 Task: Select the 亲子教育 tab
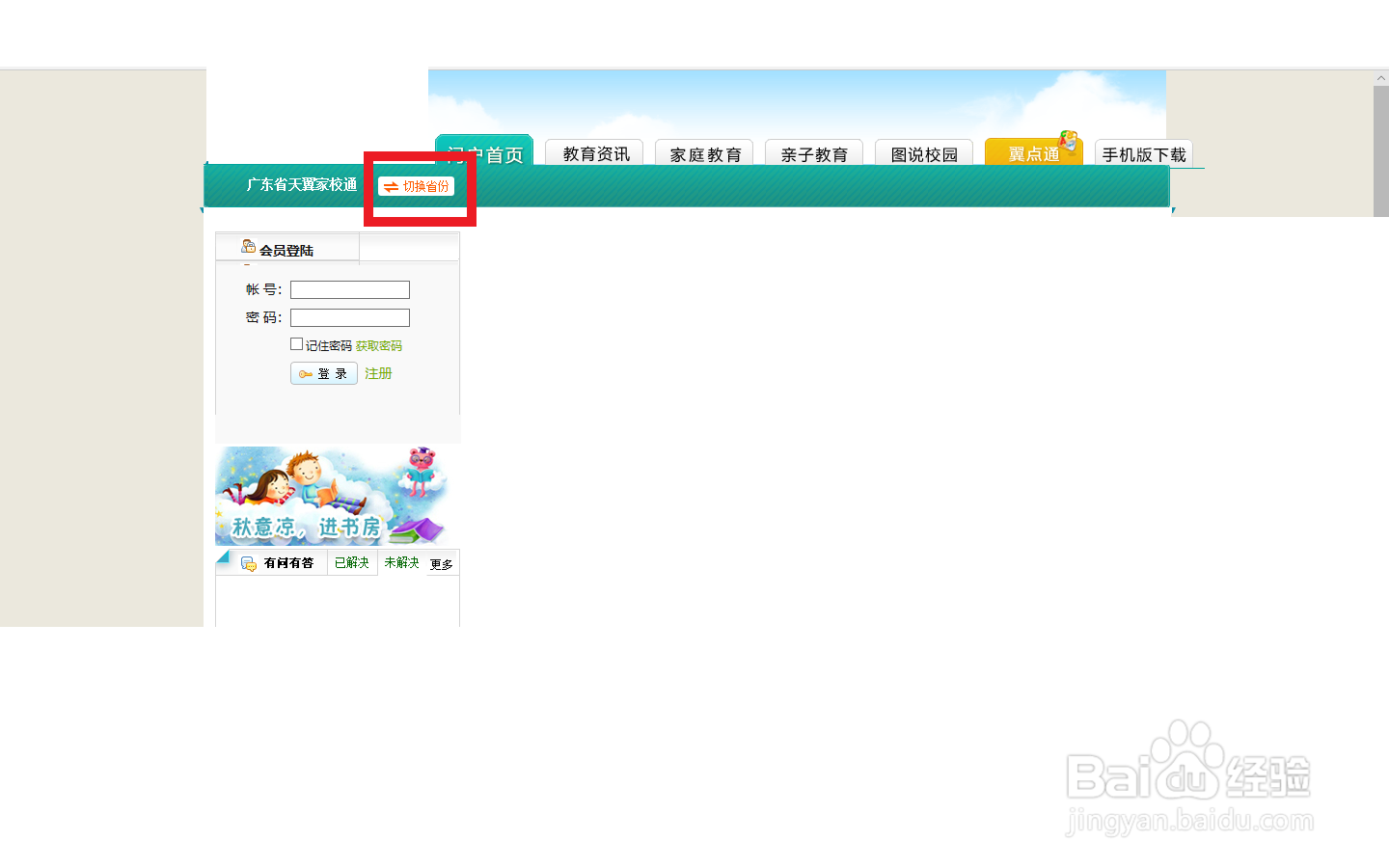[x=814, y=152]
